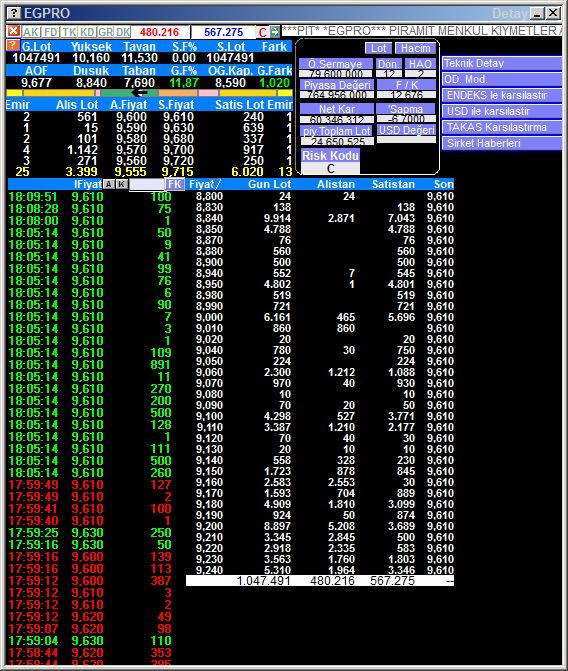Select the FD toolbar icon
568x671 pixels.
click(x=51, y=32)
